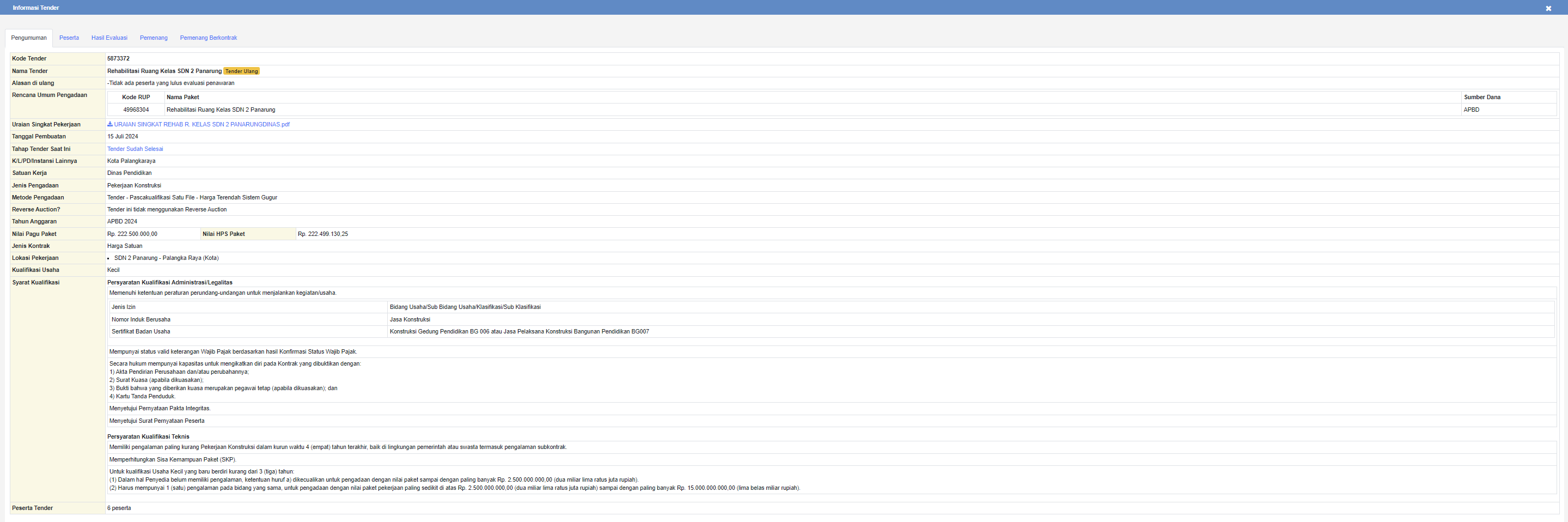Click the yellow Tender Ulang badge
The height and width of the screenshot is (522, 1568).
[x=242, y=71]
